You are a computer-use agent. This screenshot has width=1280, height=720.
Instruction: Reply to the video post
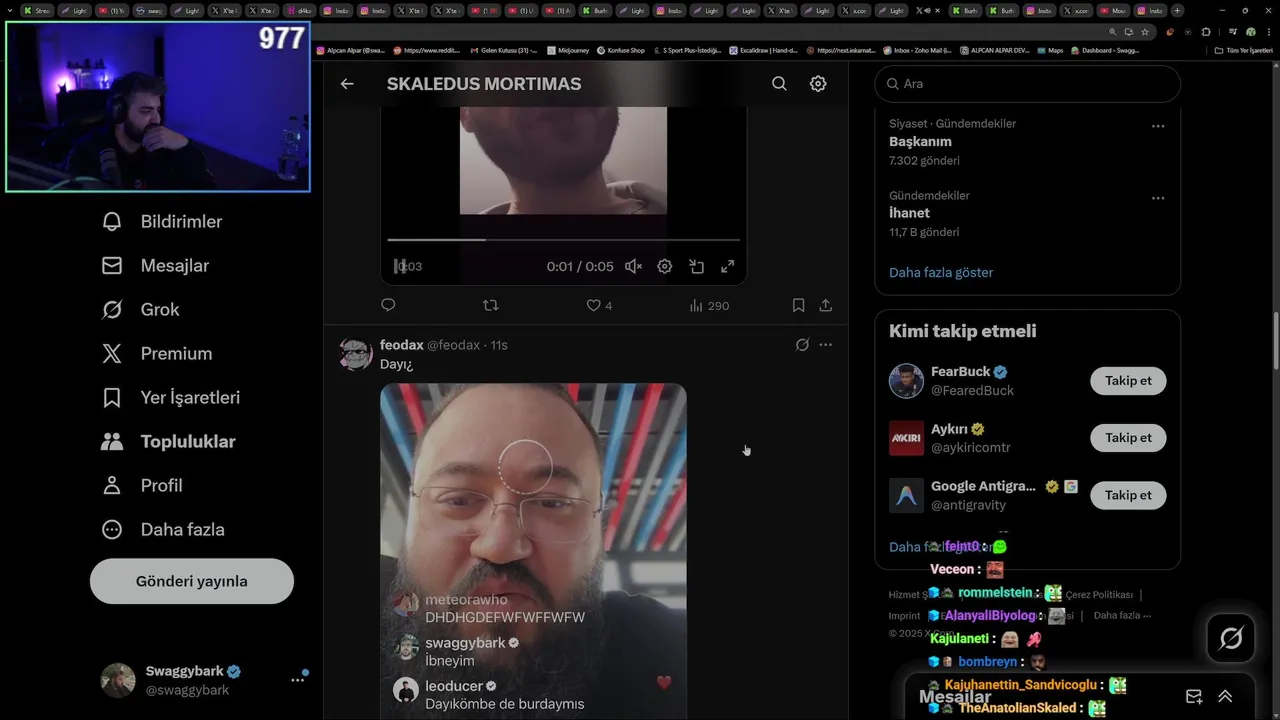[x=388, y=305]
